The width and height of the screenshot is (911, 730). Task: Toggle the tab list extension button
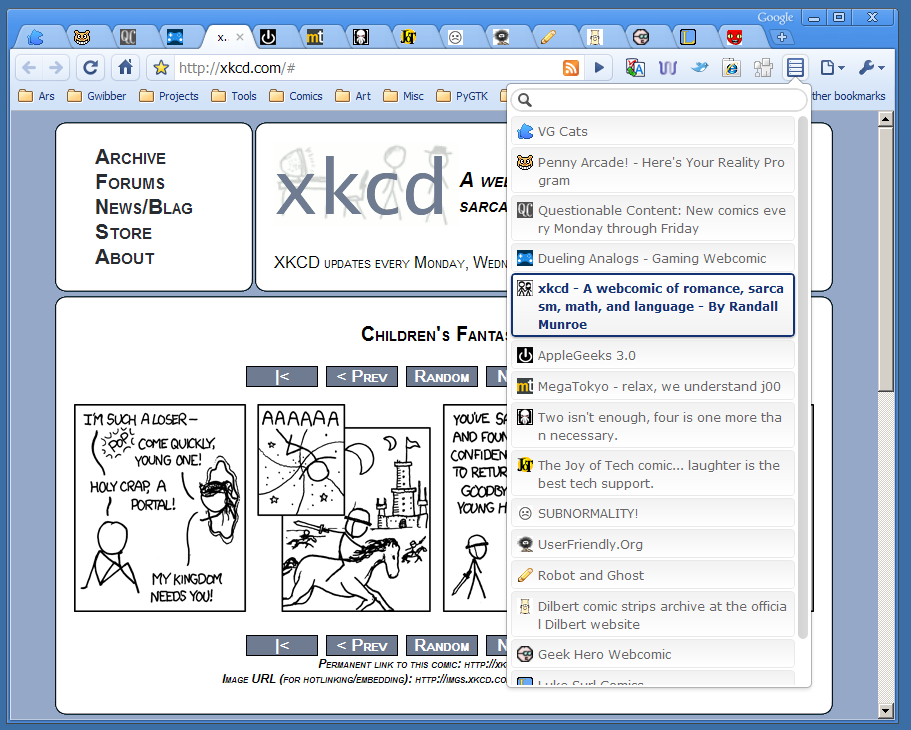[x=795, y=68]
